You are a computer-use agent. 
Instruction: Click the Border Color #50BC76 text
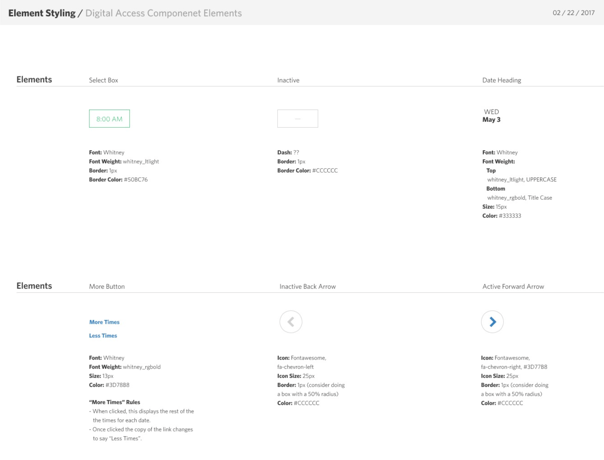point(118,180)
